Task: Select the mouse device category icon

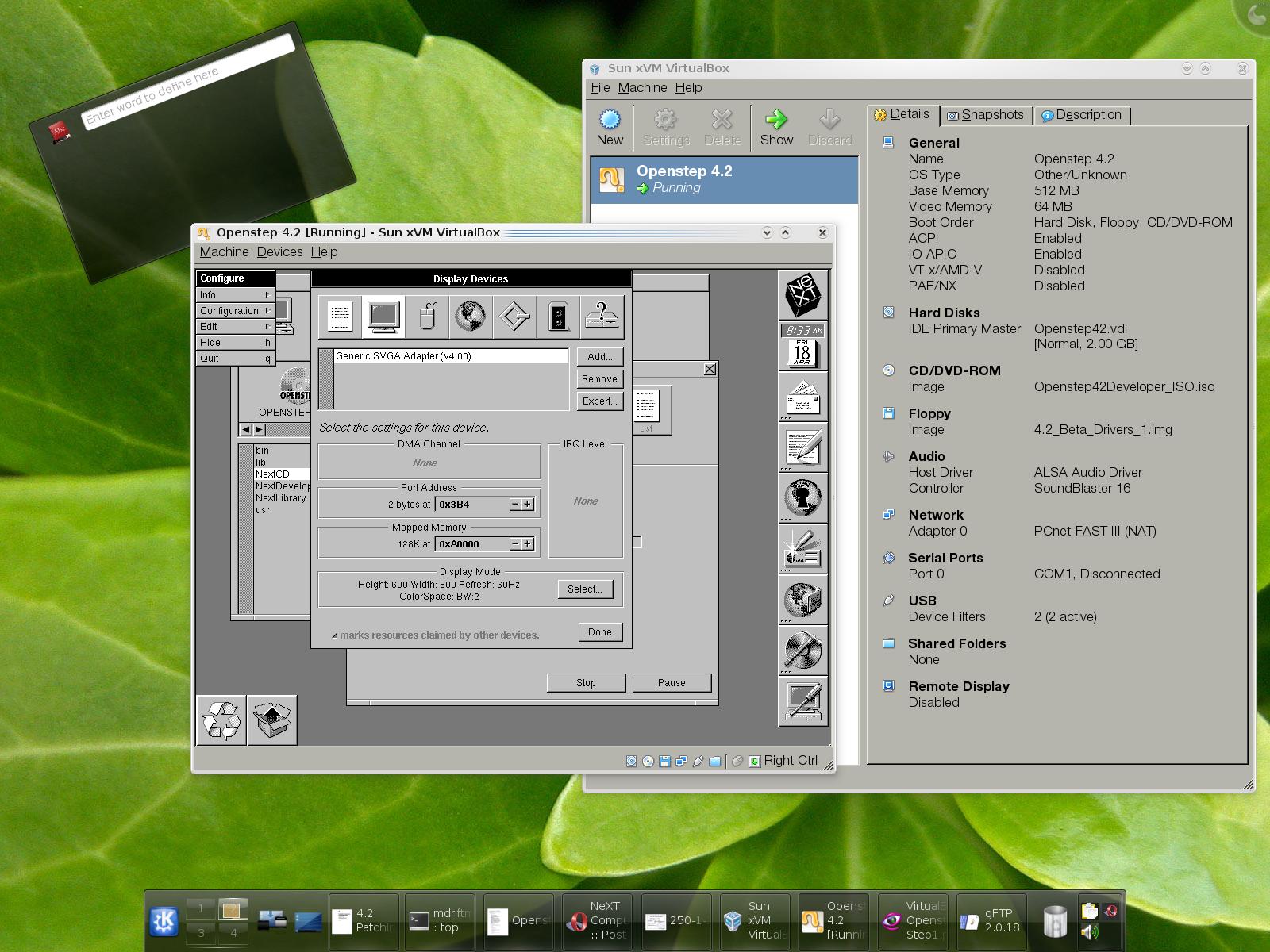Action: click(426, 317)
